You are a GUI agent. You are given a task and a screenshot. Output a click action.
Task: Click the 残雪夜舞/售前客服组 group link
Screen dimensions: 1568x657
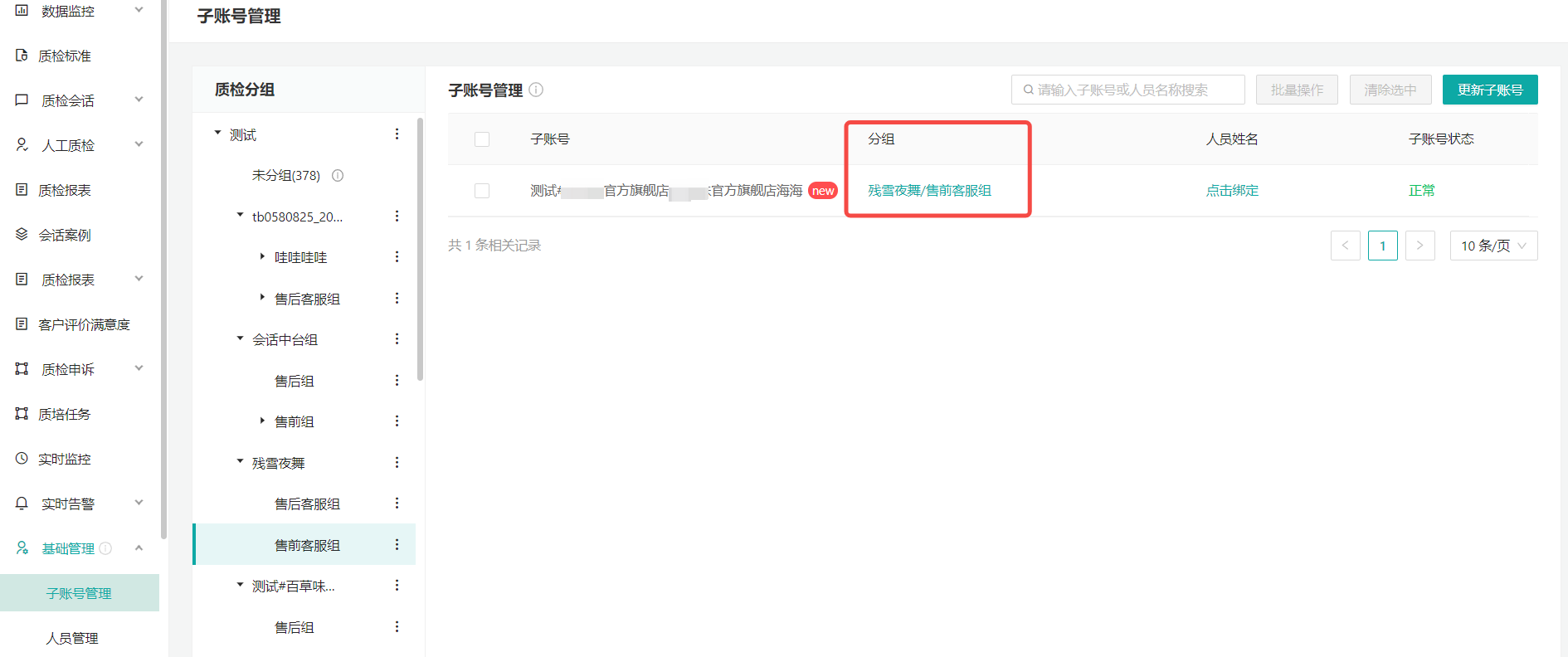coord(929,191)
